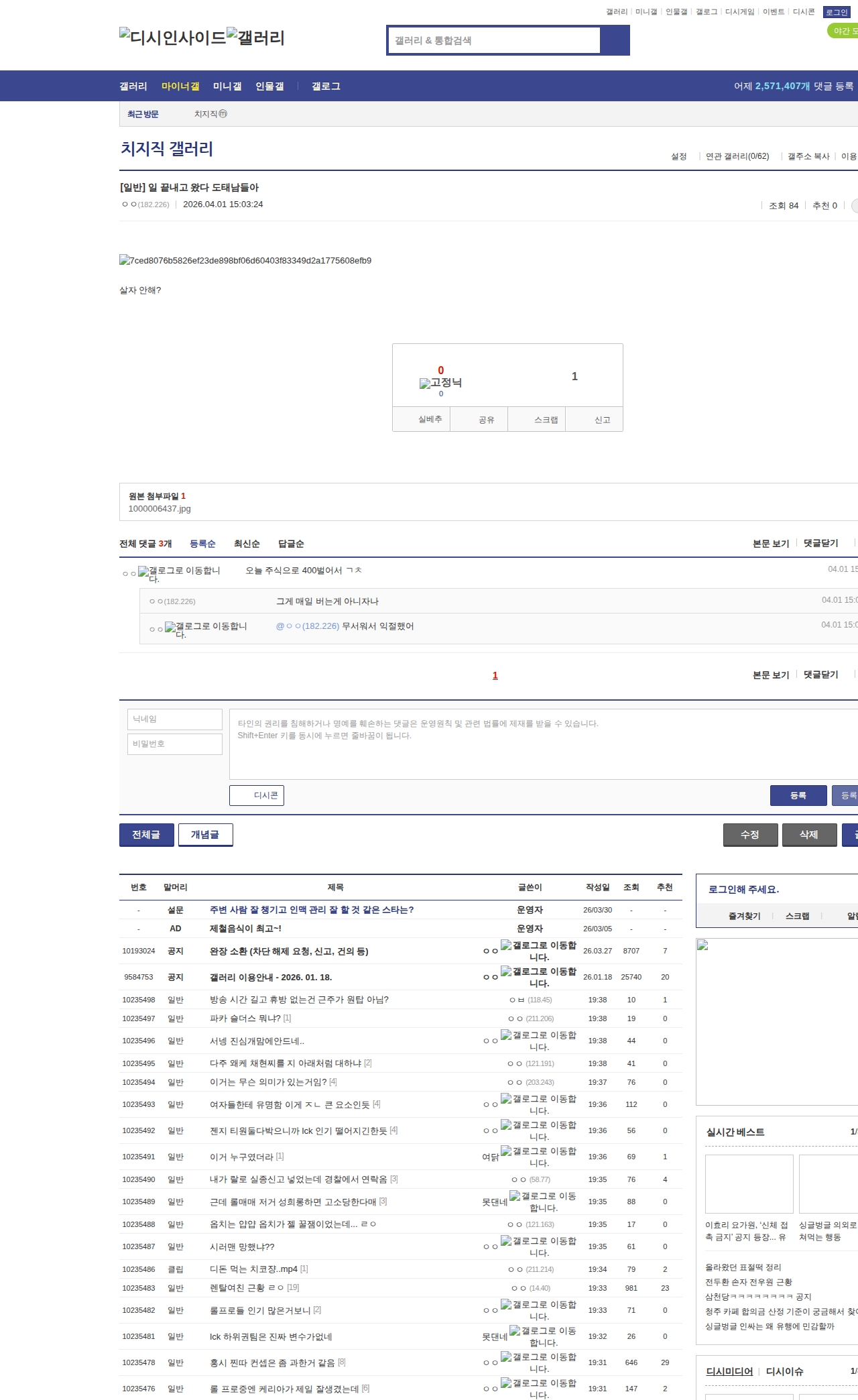
Task: Open the broken post image in the article
Action: coord(245,261)
